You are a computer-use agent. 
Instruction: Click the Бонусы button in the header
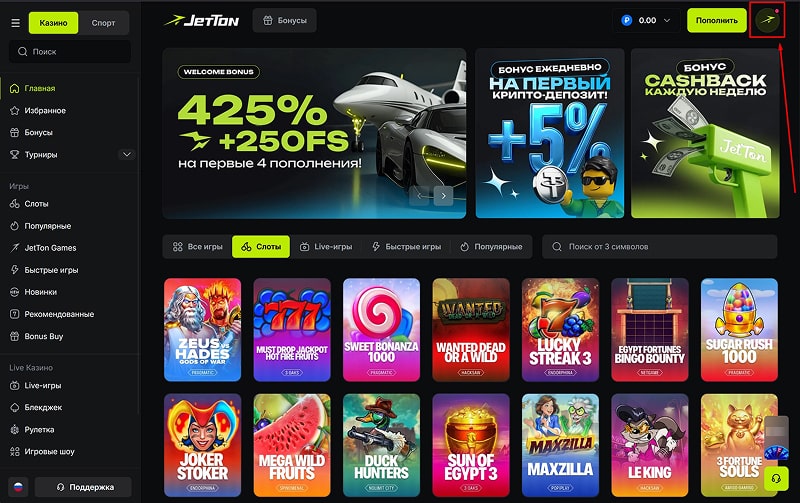tap(285, 20)
